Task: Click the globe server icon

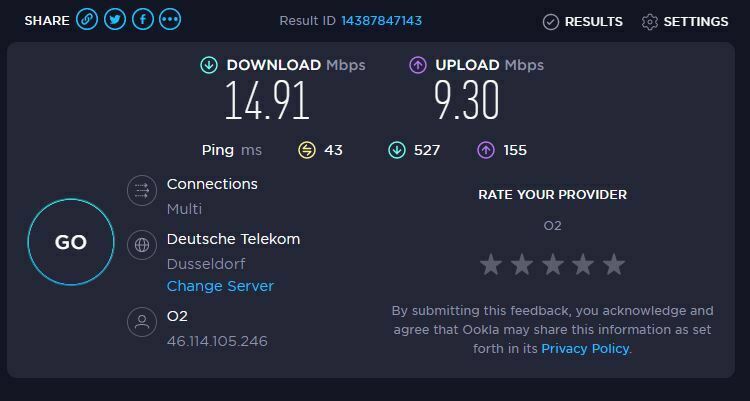Action: tap(142, 245)
